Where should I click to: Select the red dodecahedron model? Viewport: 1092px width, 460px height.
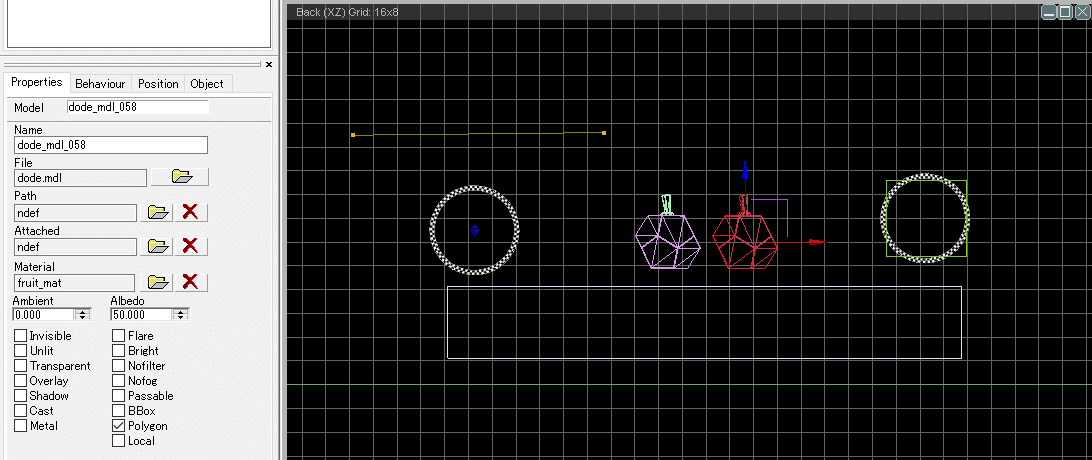pos(744,241)
